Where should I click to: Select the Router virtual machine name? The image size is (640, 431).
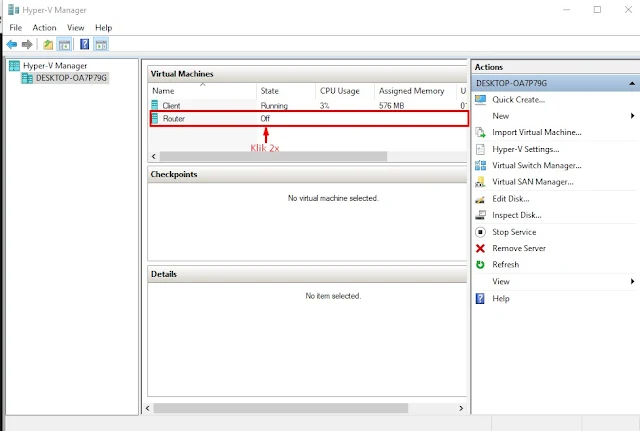pos(173,118)
